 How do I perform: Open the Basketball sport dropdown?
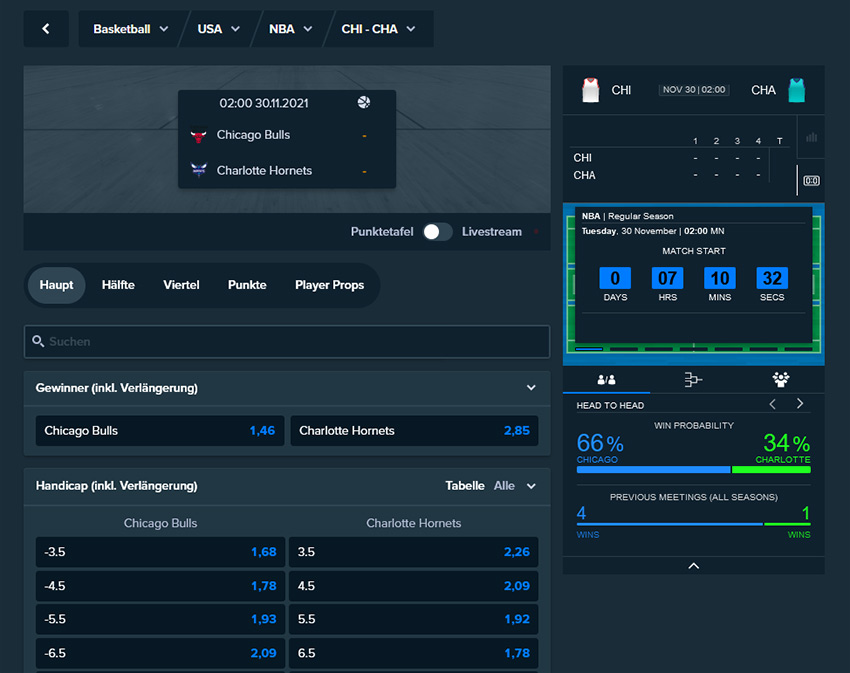130,29
